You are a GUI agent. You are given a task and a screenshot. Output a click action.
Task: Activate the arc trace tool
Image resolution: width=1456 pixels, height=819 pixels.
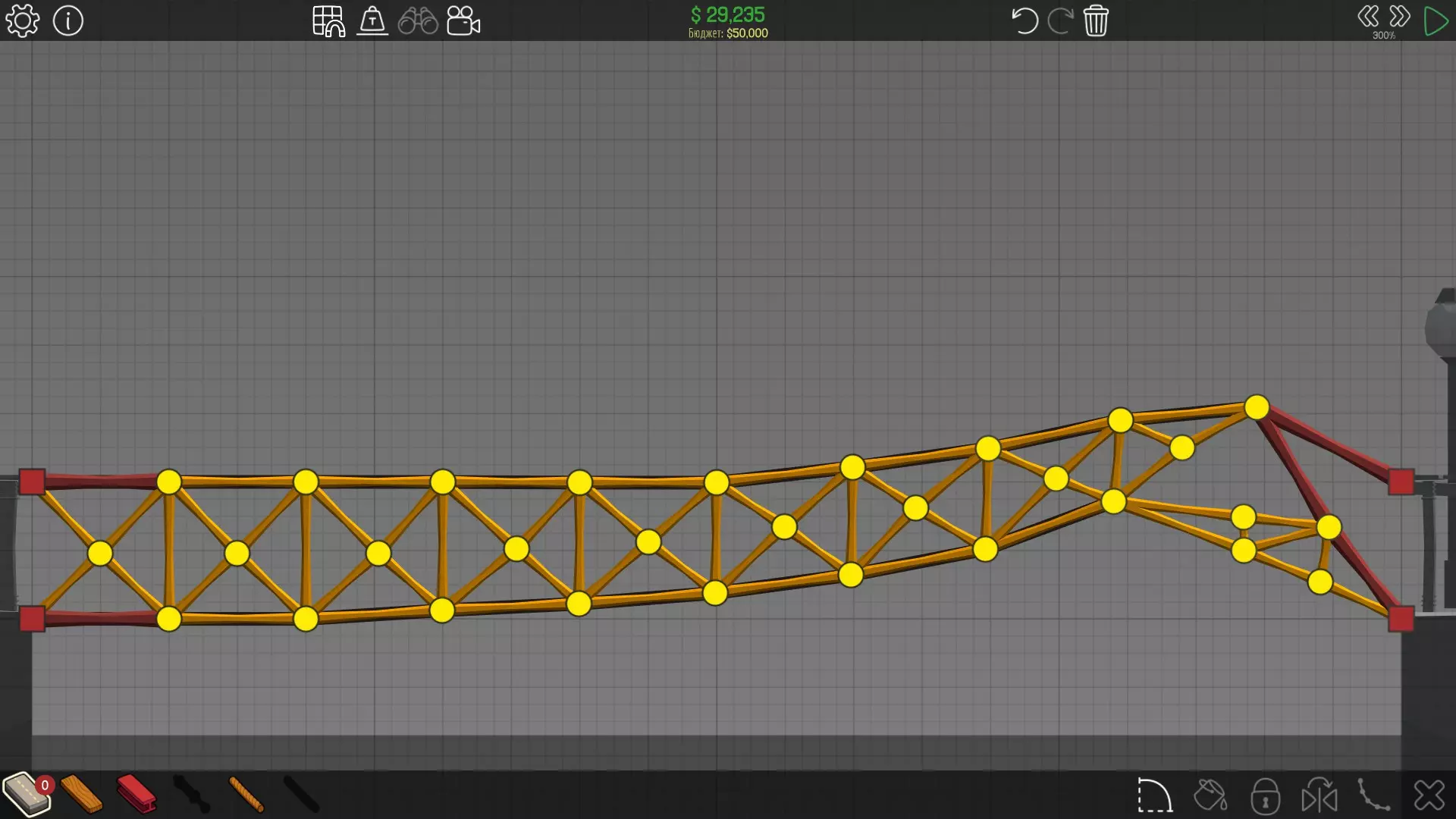coord(1155,796)
